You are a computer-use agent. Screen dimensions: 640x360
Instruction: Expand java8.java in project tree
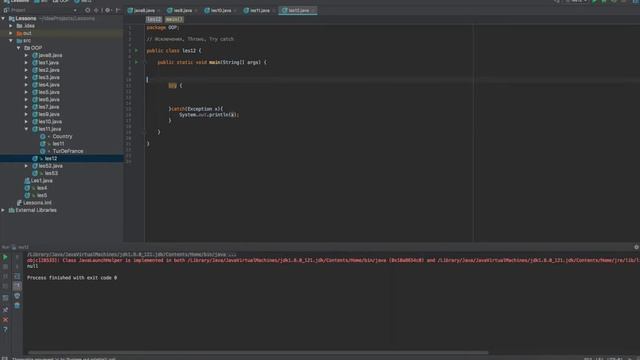point(27,55)
